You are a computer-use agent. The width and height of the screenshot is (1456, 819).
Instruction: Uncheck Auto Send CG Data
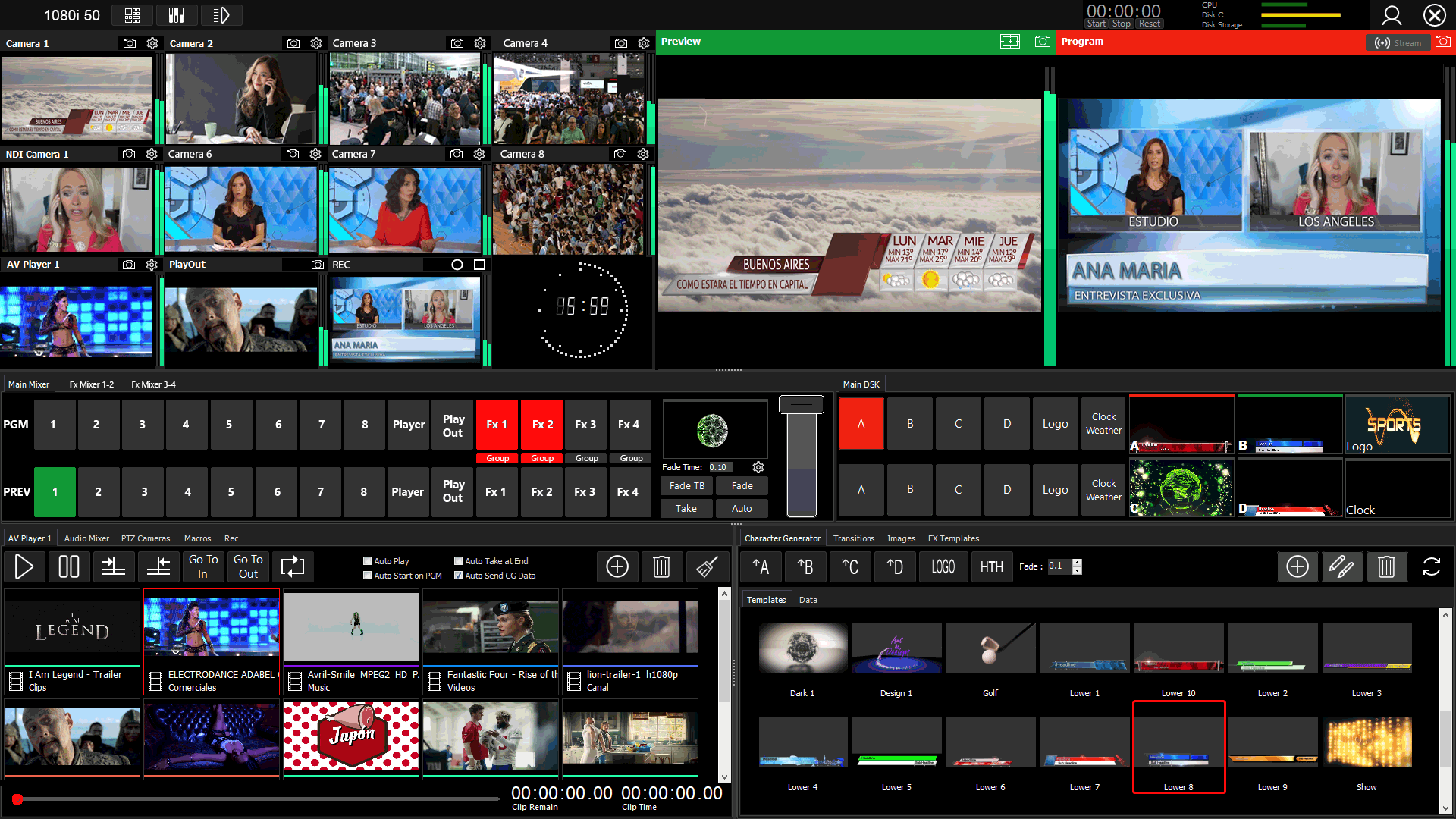(458, 576)
